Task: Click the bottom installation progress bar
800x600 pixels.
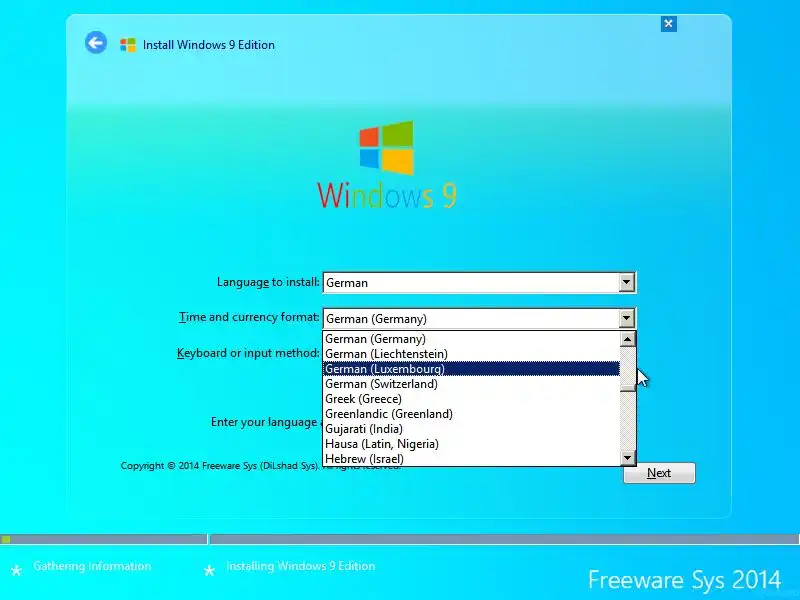Action: tap(400, 539)
